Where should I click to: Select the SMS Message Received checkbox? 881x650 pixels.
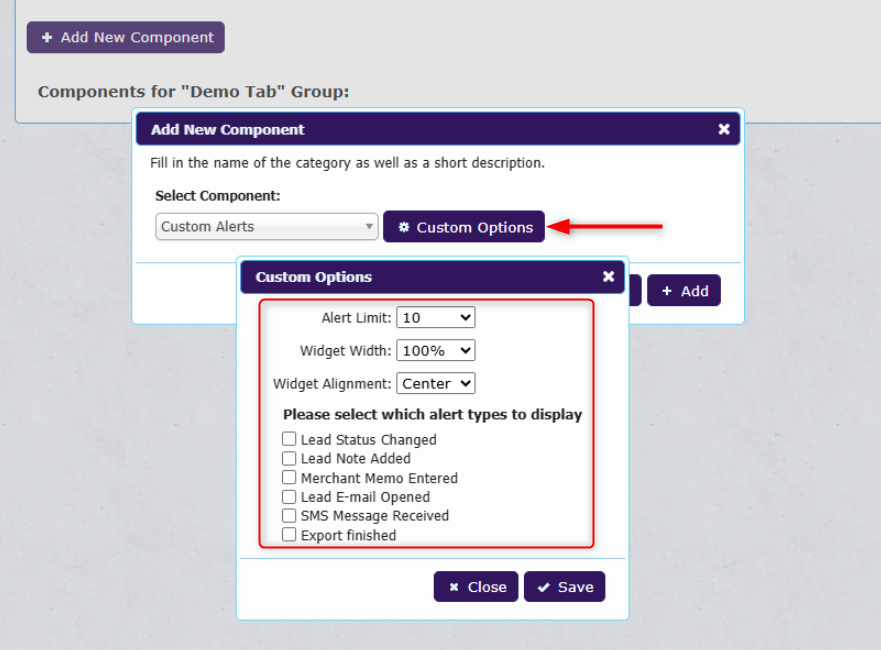click(x=289, y=516)
